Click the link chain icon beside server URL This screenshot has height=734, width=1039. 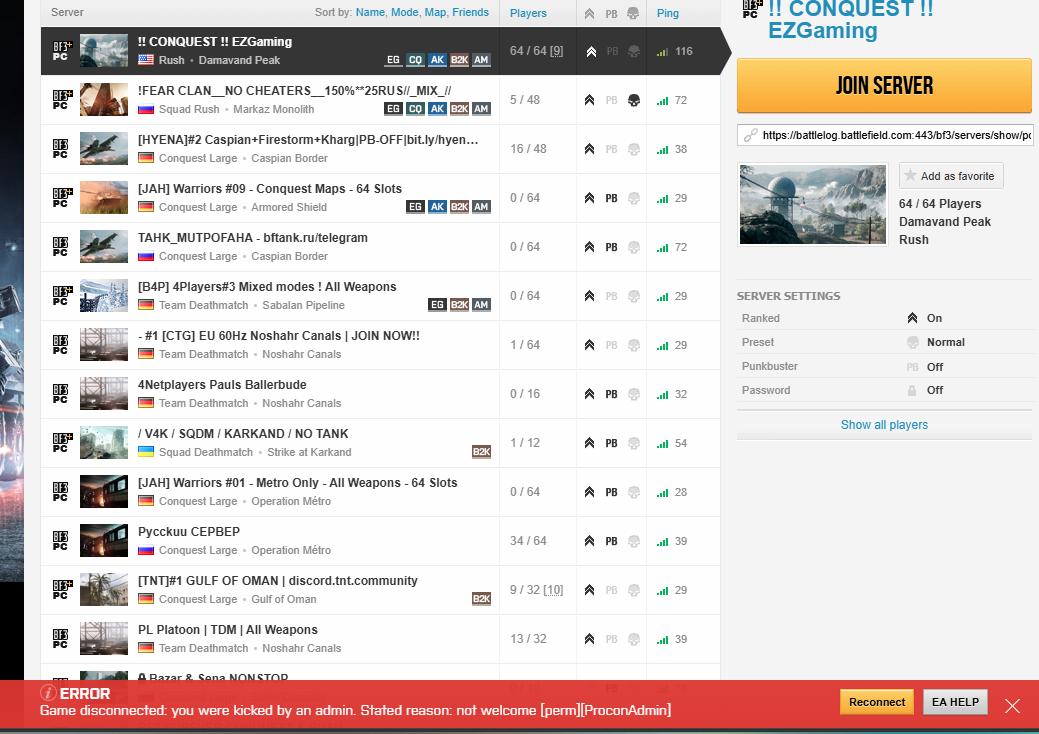point(750,135)
